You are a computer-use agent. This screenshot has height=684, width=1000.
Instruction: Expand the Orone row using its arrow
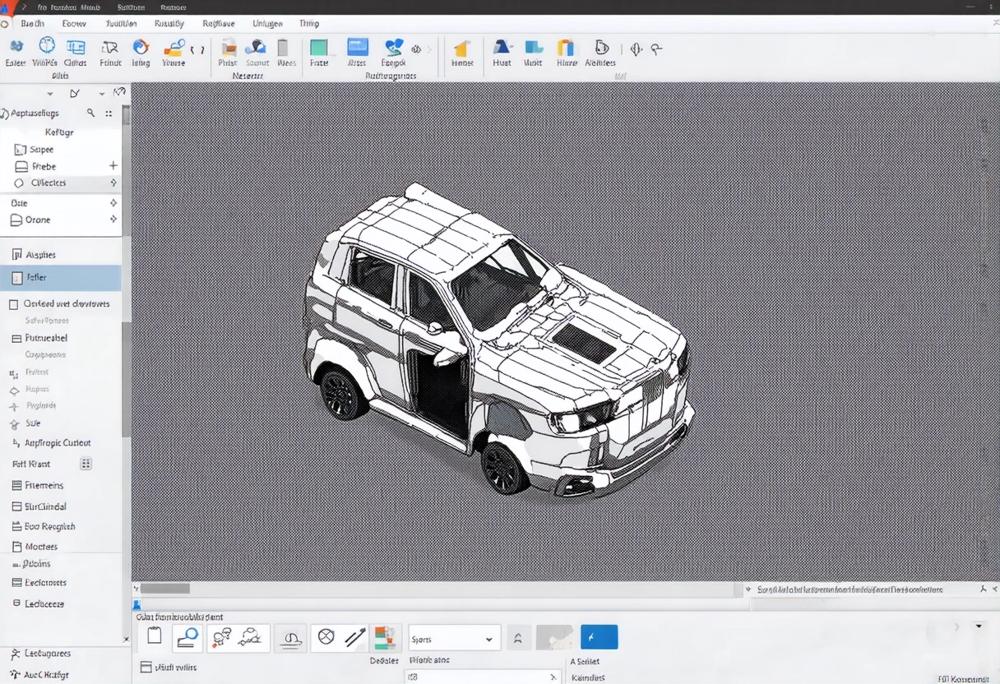113,219
